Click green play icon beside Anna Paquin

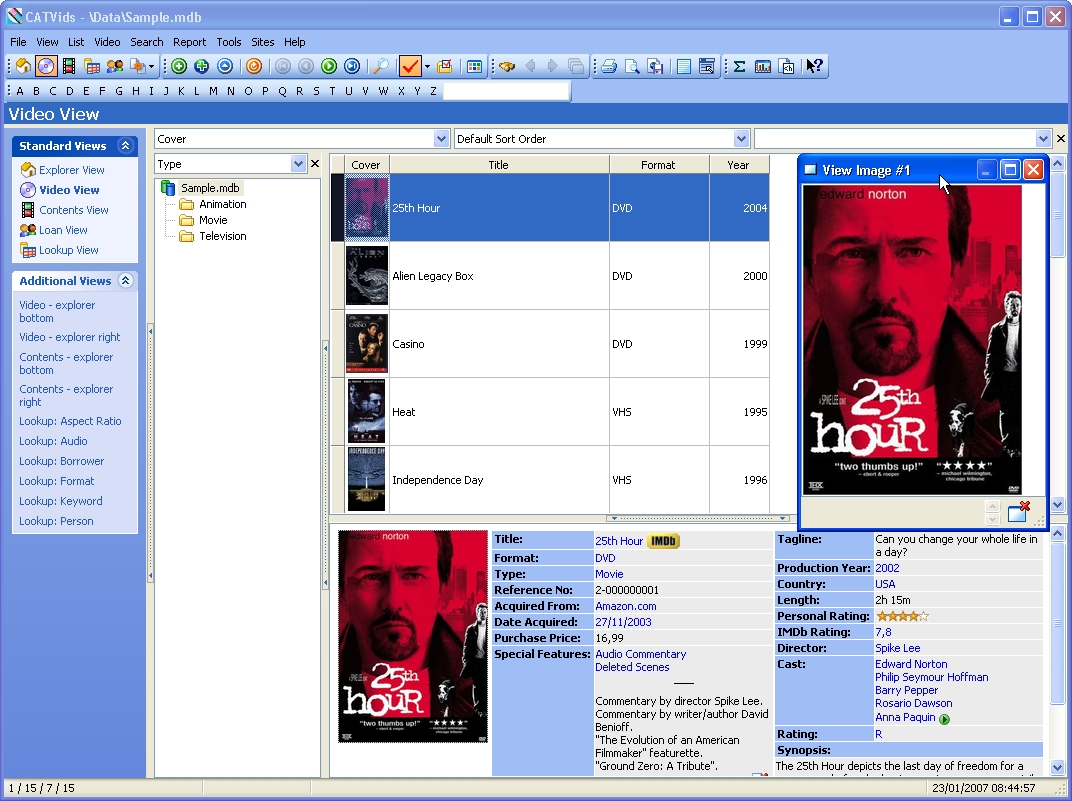click(x=944, y=718)
